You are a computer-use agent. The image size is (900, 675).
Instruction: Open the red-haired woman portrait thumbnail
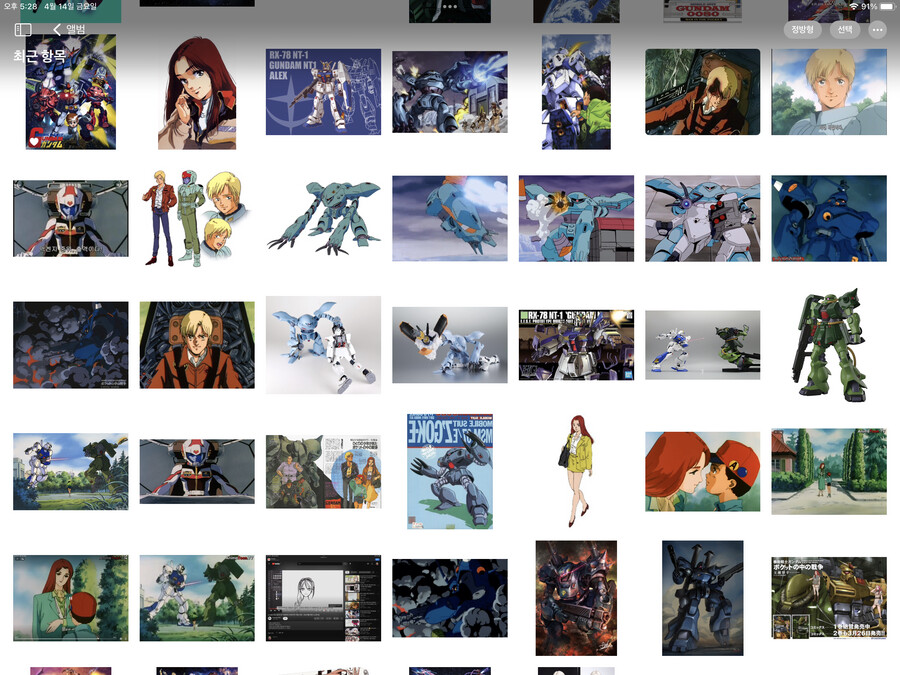point(197,92)
